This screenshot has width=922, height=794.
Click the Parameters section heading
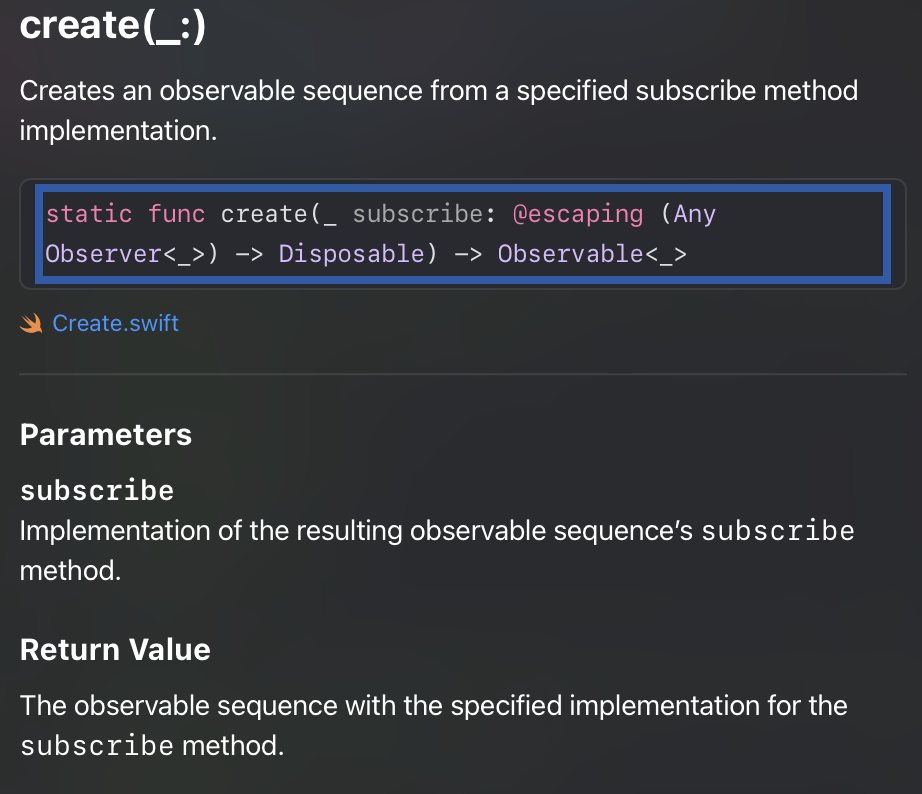pyautogui.click(x=105, y=435)
